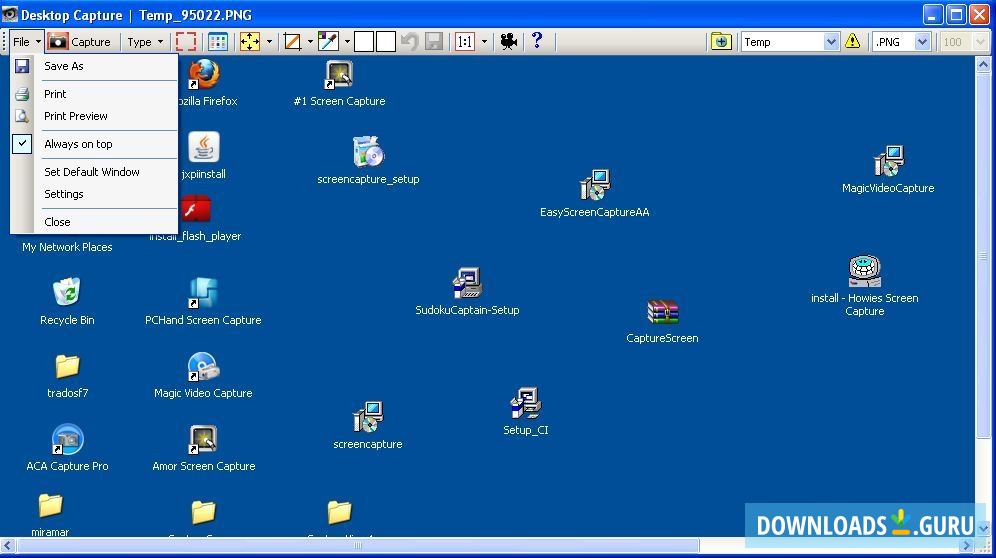
Task: Expand the 1:1 zoom dropdown arrow
Action: tap(484, 42)
